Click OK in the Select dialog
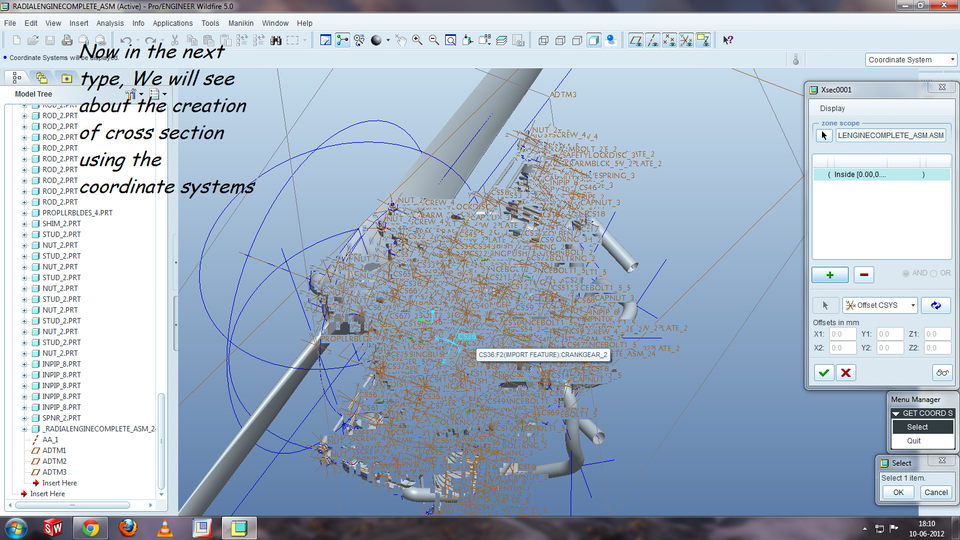The width and height of the screenshot is (960, 540). (898, 492)
